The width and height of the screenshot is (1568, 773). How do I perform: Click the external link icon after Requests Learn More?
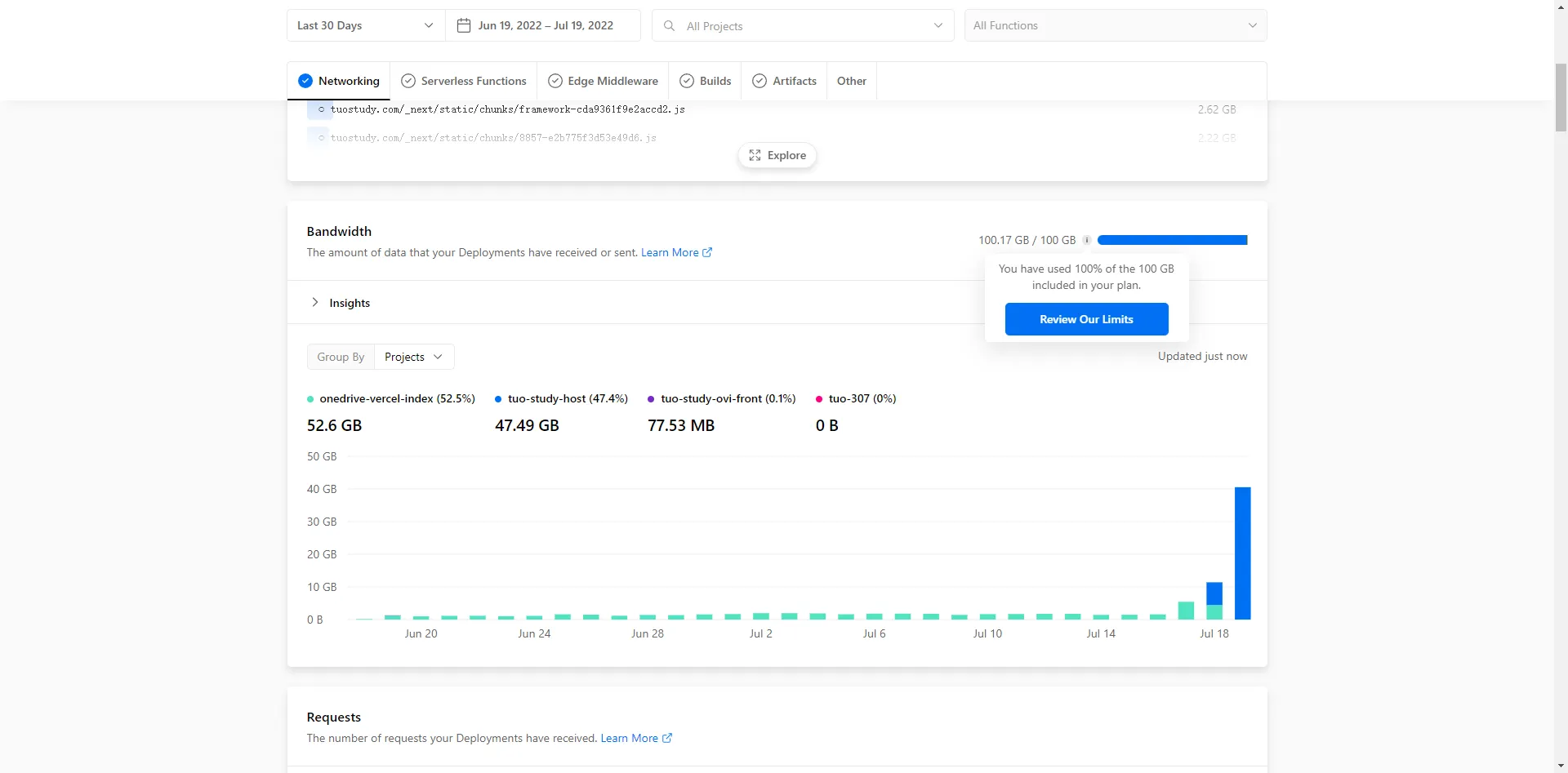tap(667, 738)
